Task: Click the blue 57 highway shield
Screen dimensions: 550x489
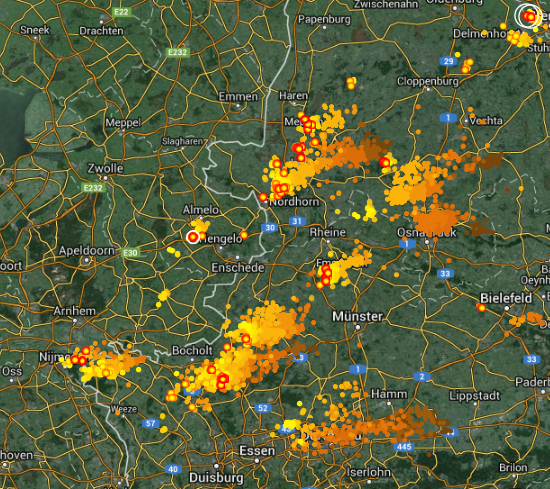Action: tap(150, 423)
